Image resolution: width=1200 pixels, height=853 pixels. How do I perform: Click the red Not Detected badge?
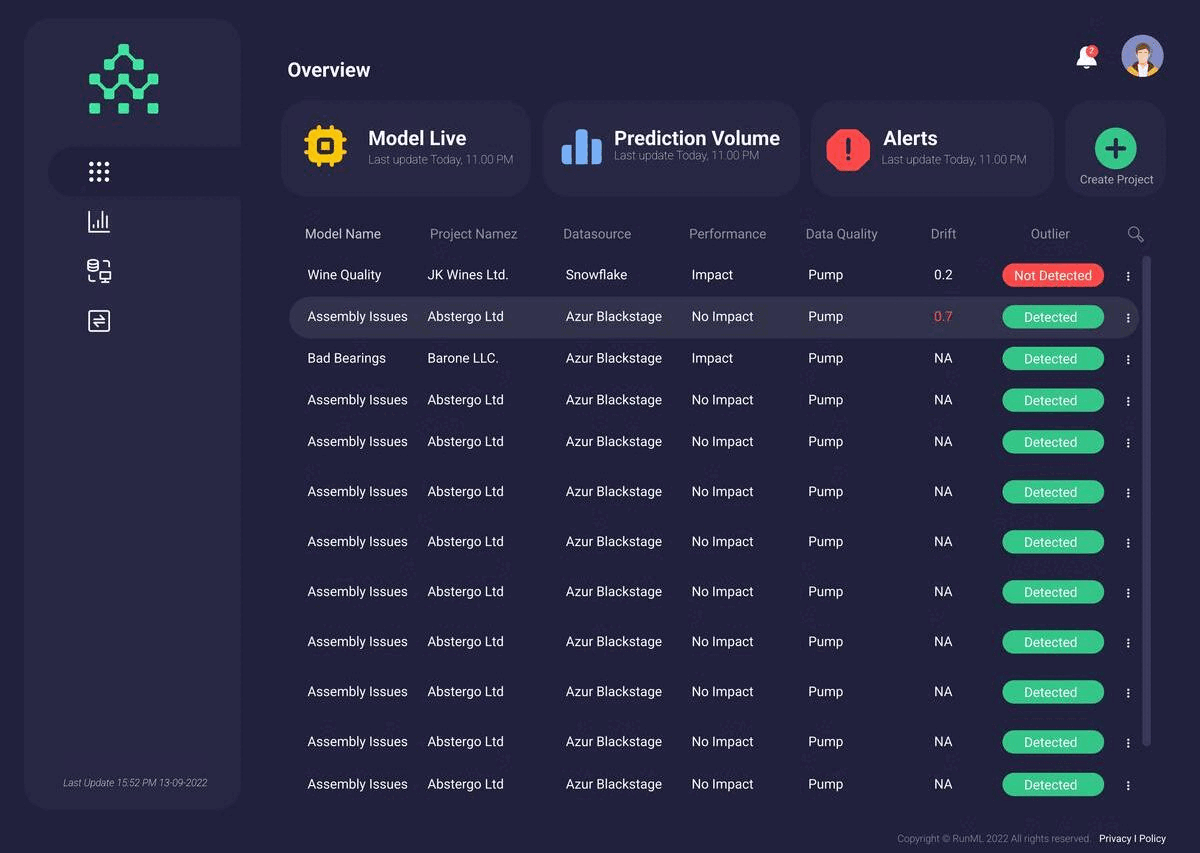point(1052,276)
